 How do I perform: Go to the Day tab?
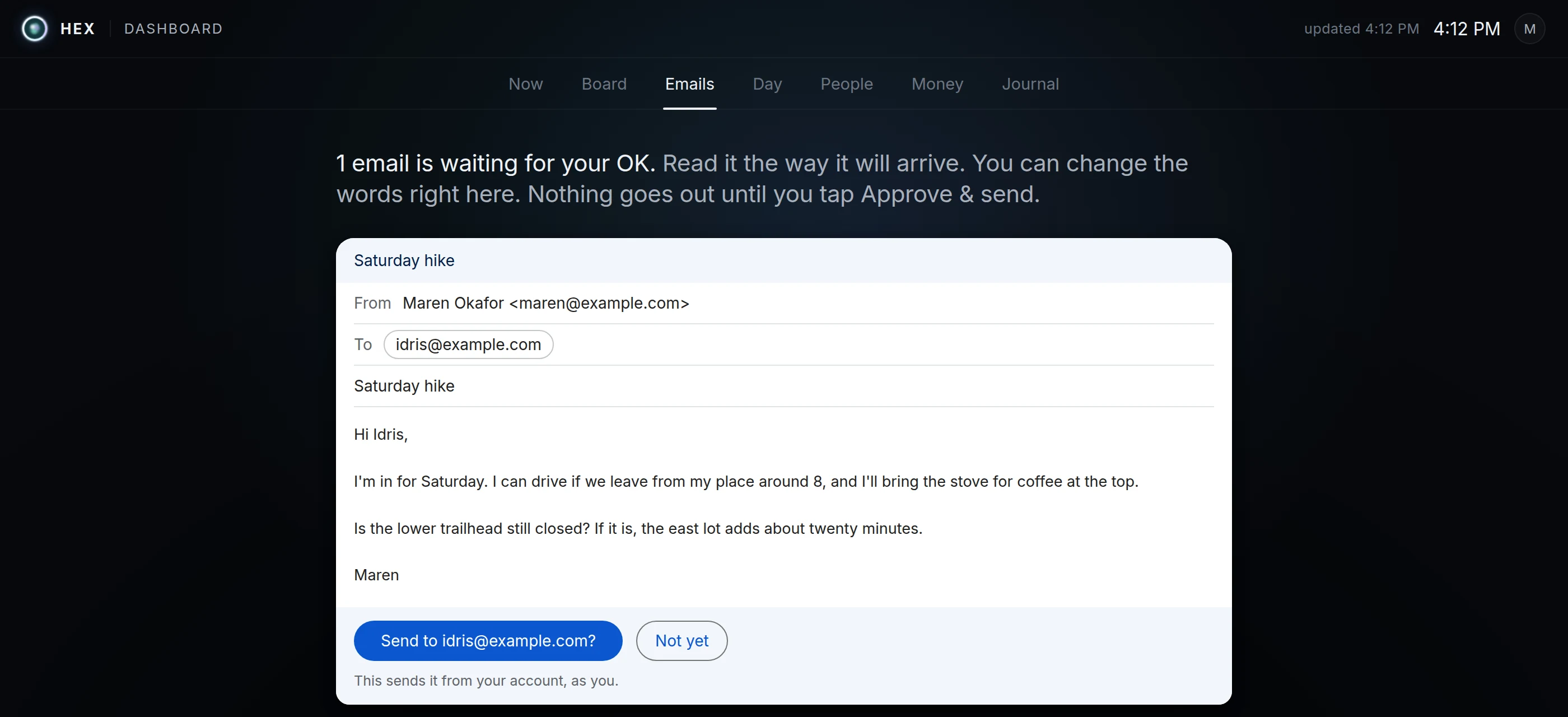click(x=767, y=84)
